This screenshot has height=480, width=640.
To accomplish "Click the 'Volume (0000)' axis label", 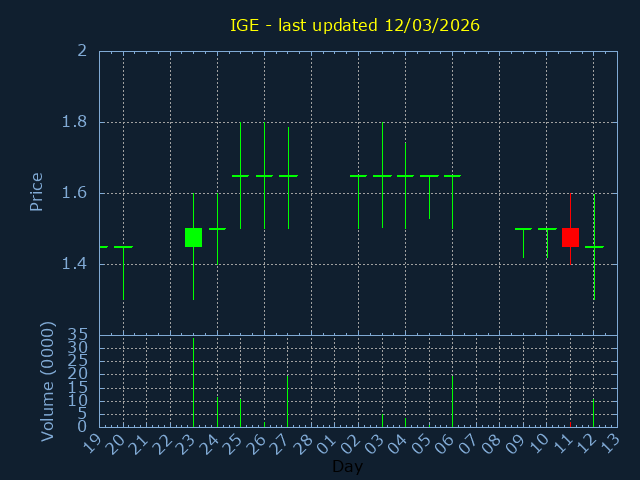I will click(x=47, y=381).
